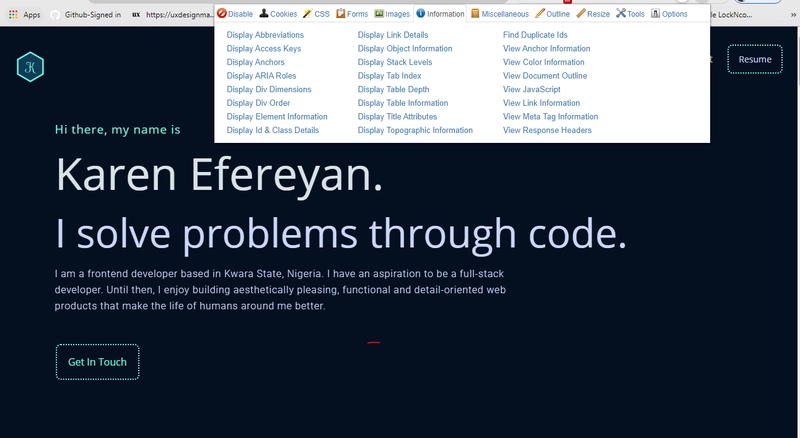Click the page's vertical scrollbar
The width and height of the screenshot is (800, 438).
(x=797, y=232)
